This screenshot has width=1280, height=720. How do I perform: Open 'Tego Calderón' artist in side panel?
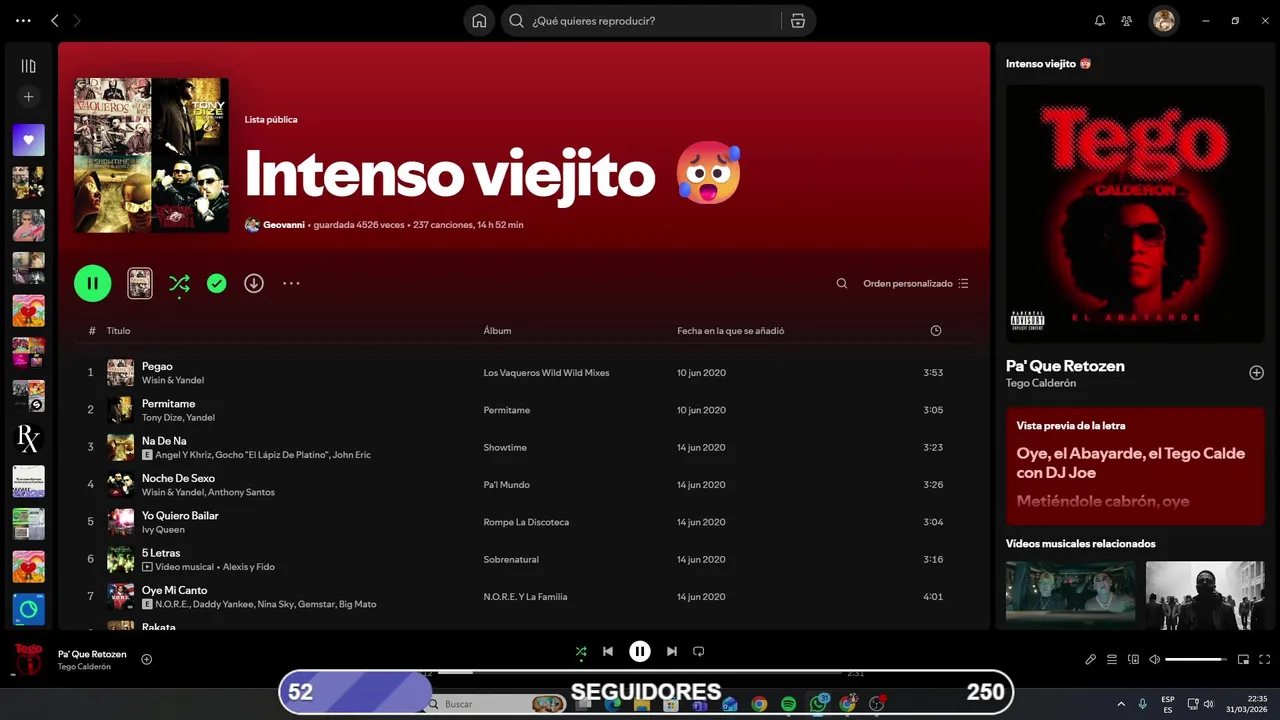pos(1041,383)
